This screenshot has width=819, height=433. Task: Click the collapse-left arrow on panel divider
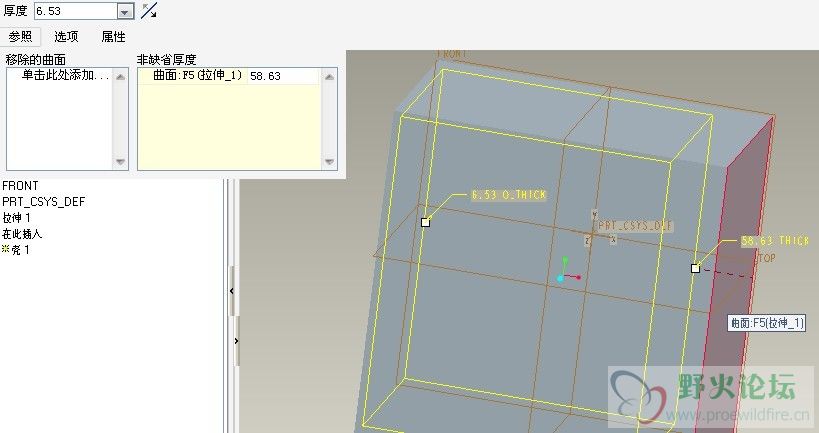pos(232,291)
